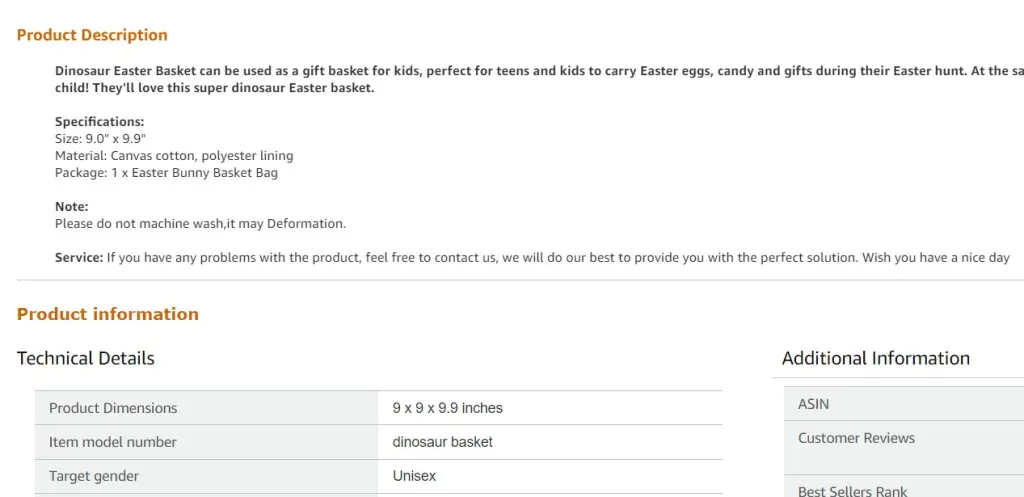Click the Target gender row label
Screen dimensions: 1024x497
pos(94,476)
